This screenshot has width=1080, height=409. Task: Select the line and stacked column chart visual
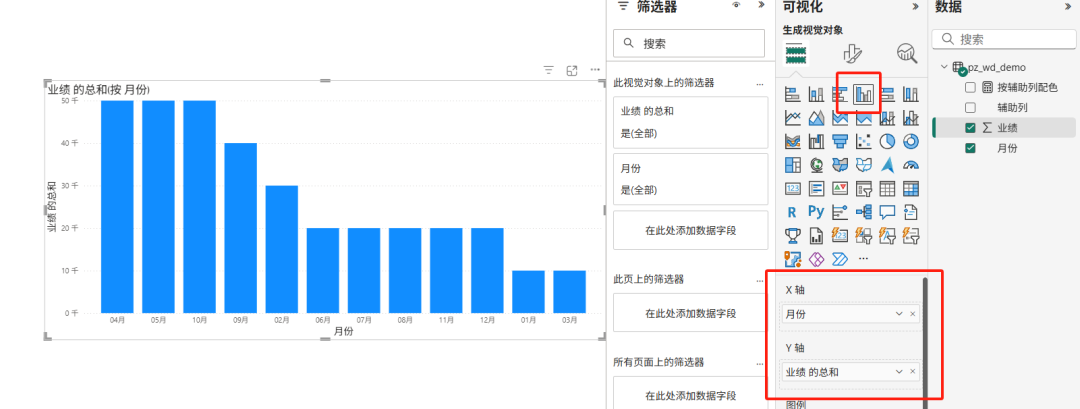887,118
